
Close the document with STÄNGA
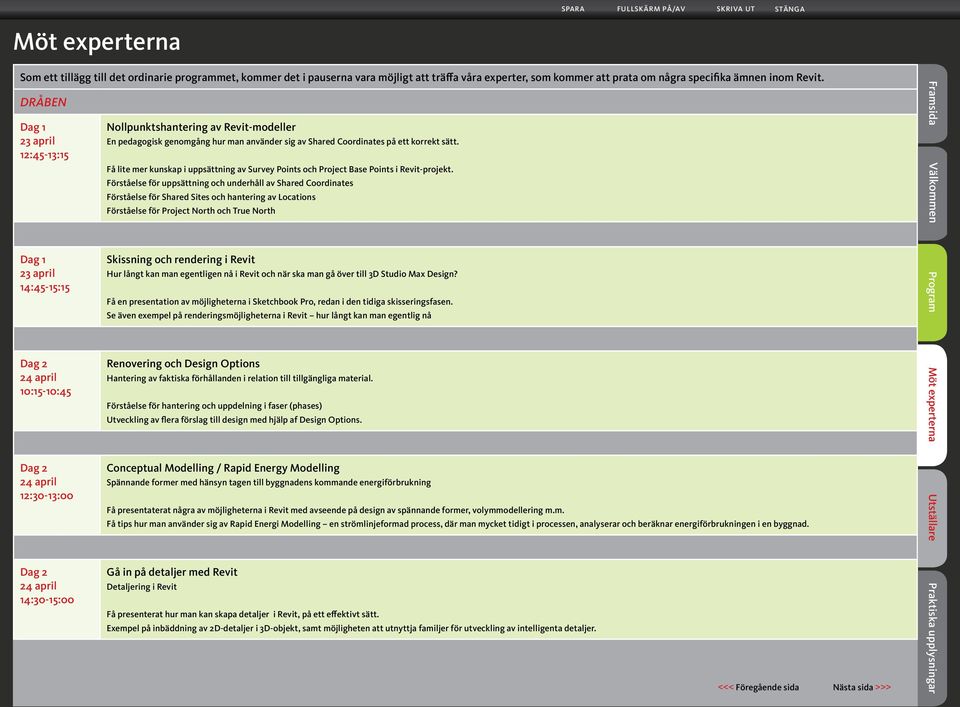(789, 9)
